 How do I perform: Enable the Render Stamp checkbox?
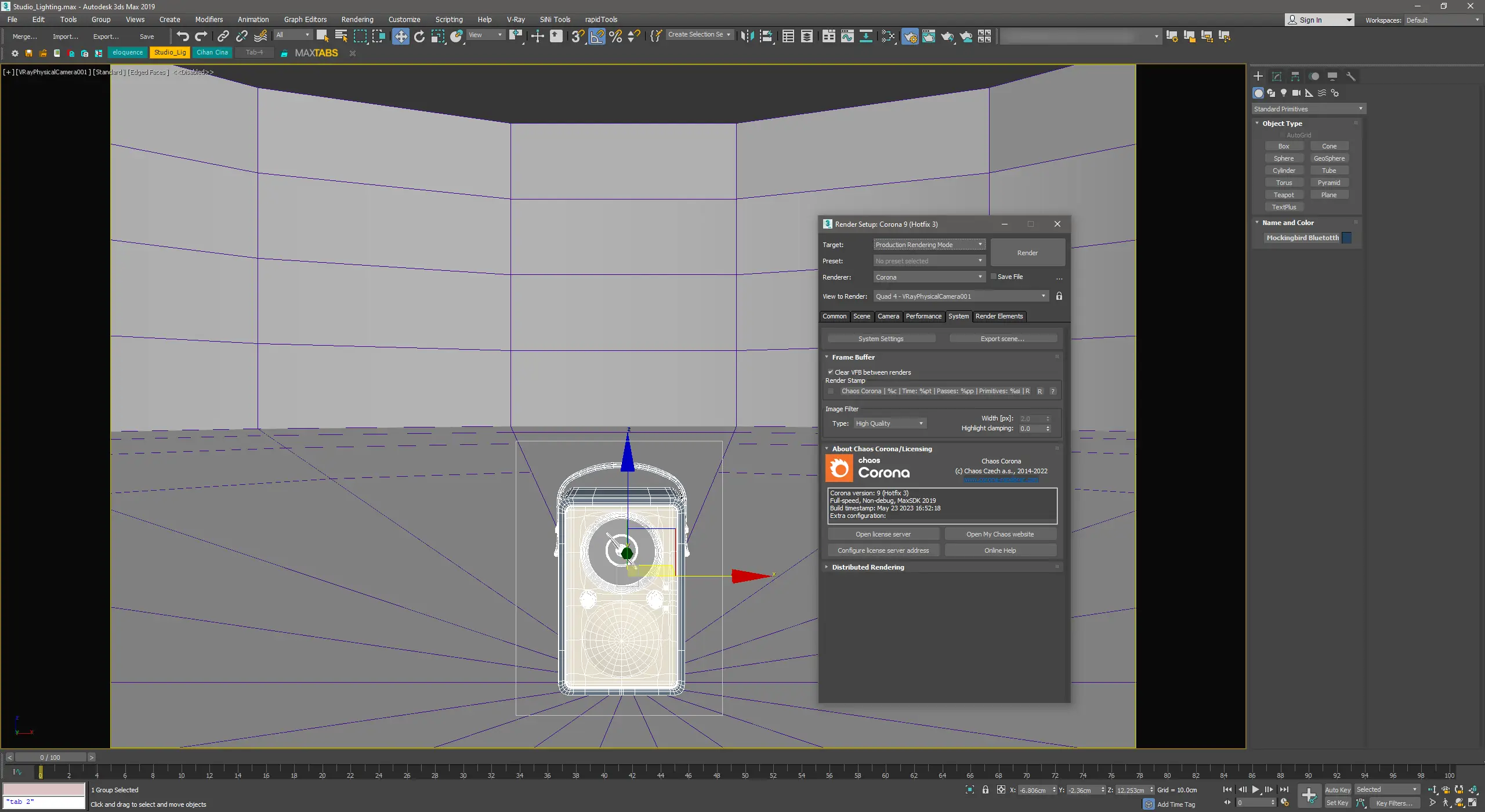831,391
